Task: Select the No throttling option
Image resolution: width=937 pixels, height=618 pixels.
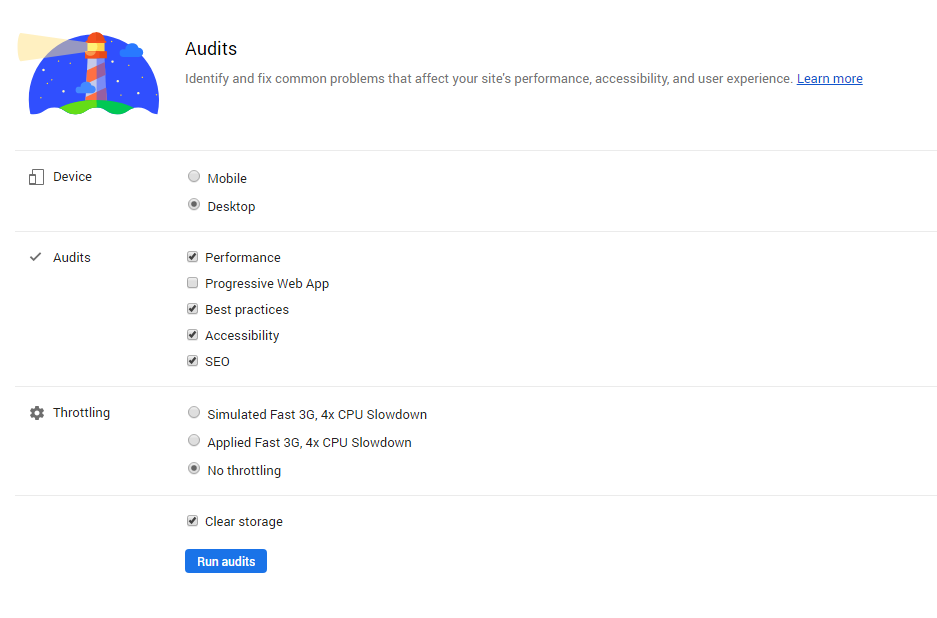Action: click(194, 469)
